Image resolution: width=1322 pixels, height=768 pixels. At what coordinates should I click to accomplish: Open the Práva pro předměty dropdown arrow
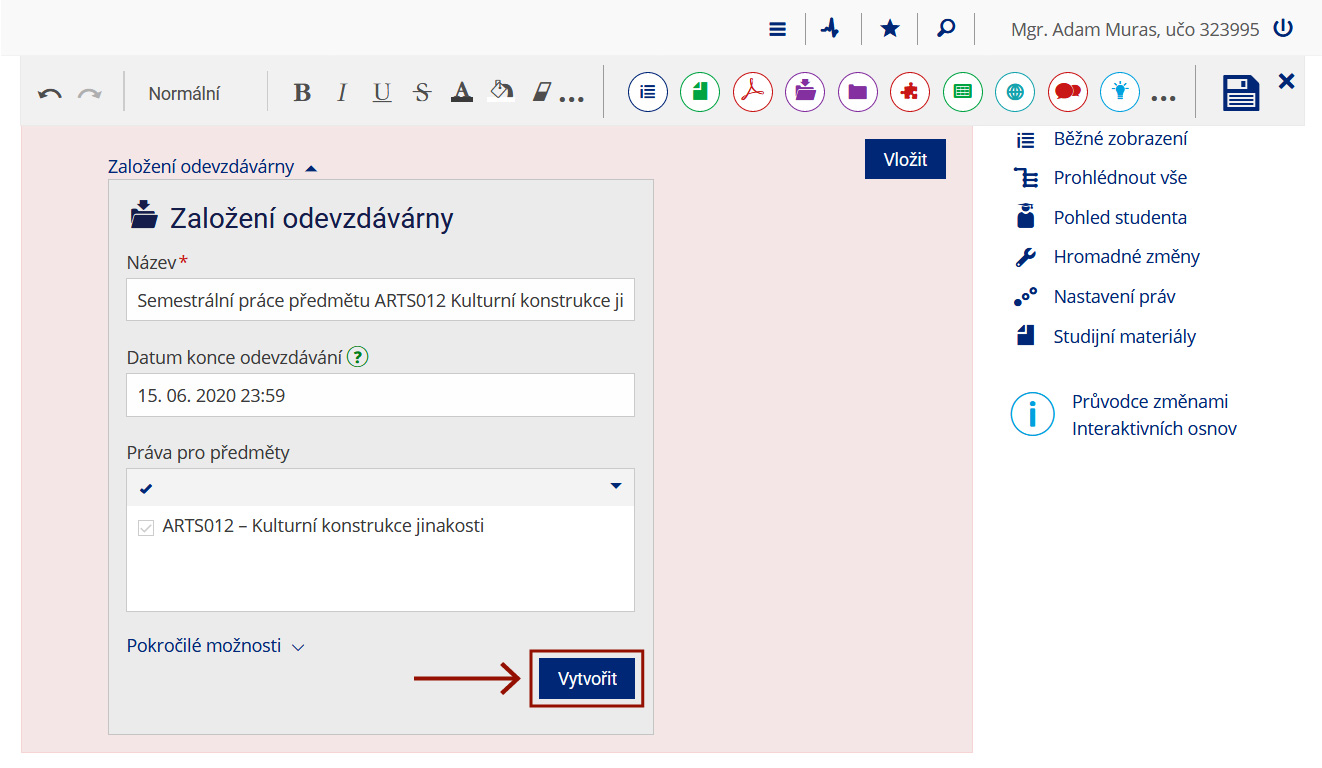point(616,486)
